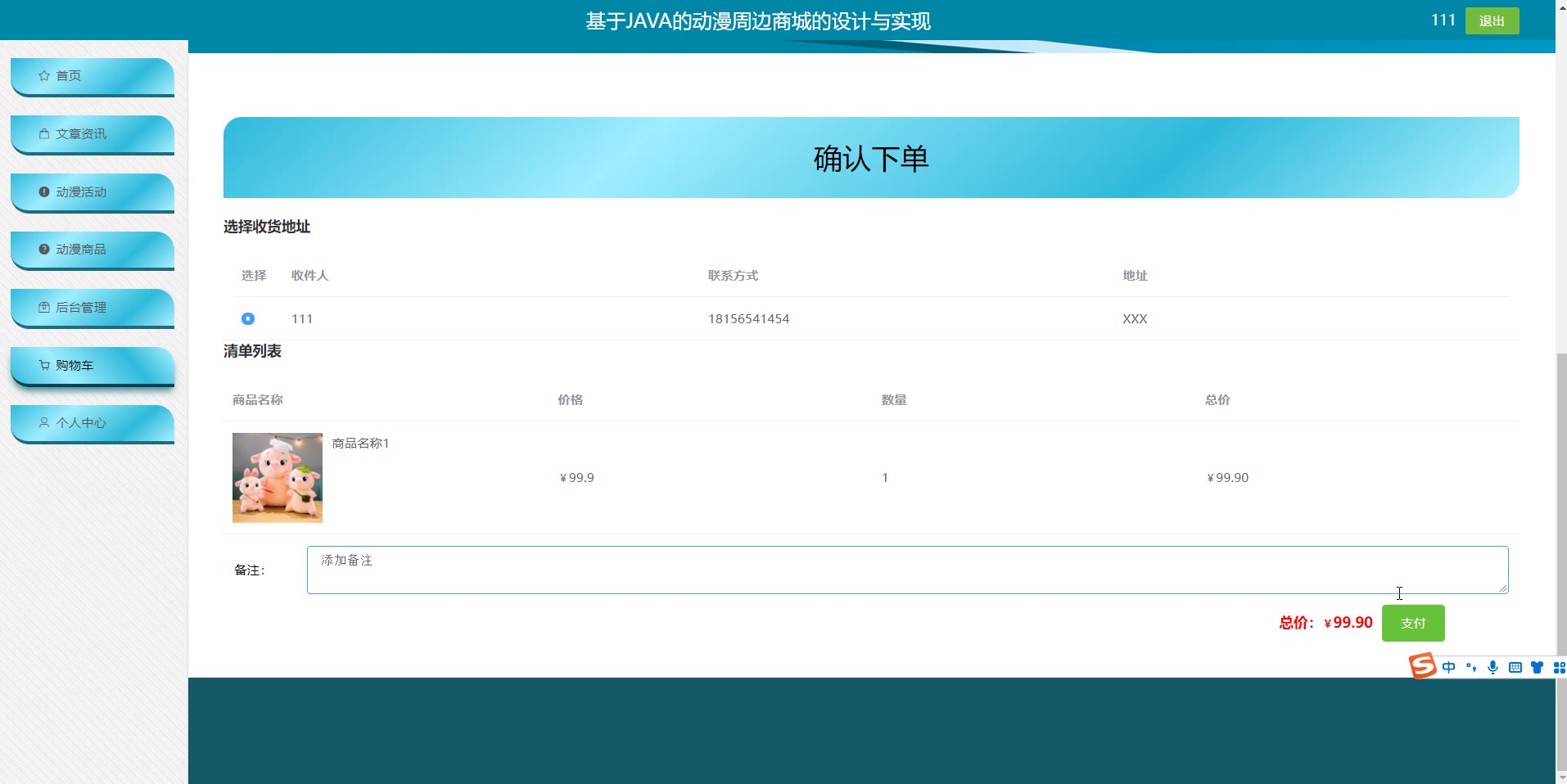
Task: Click the punctuation toggle icon in IME bar
Action: coord(1471,668)
